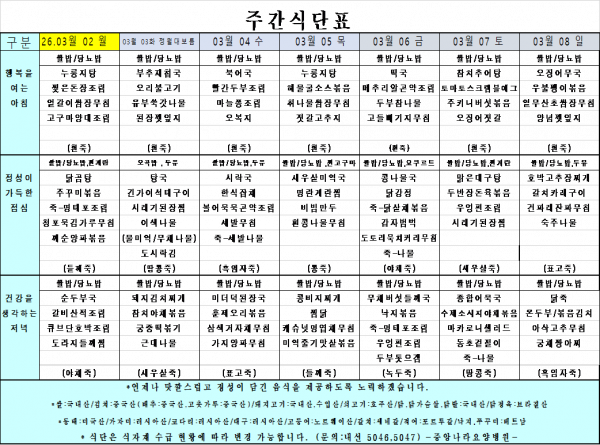Click the (녹두죽) porridge cell
The width and height of the screenshot is (600, 445).
click(399, 373)
